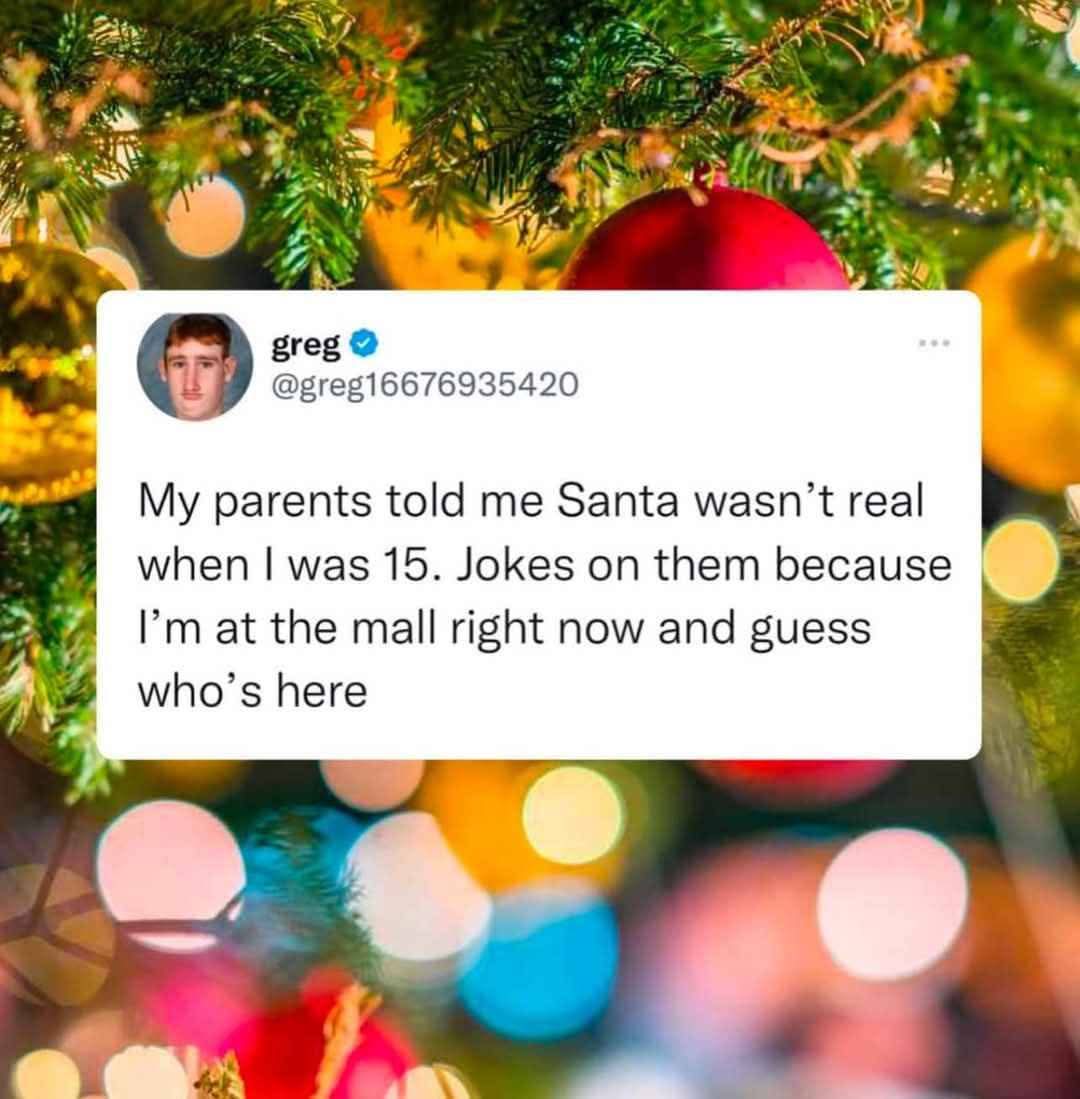The image size is (1080, 1099).
Task: Open the three-dot more options menu
Action: click(935, 343)
